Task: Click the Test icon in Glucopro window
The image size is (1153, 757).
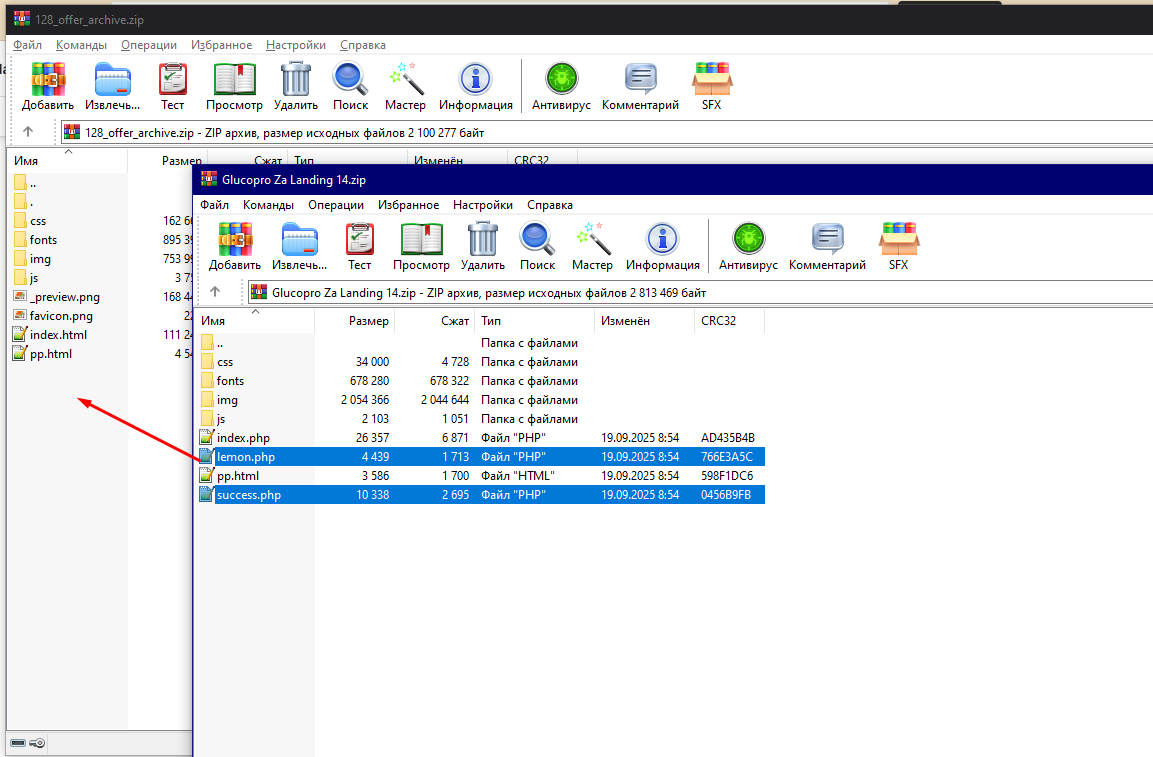Action: (359, 246)
